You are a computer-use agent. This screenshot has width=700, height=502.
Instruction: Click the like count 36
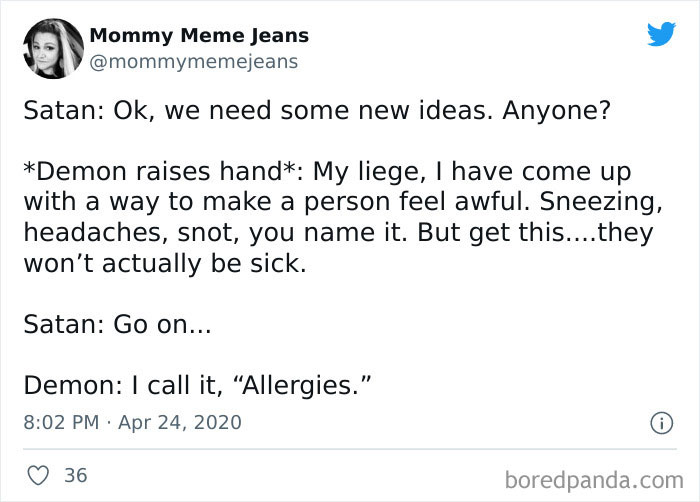pyautogui.click(x=76, y=476)
